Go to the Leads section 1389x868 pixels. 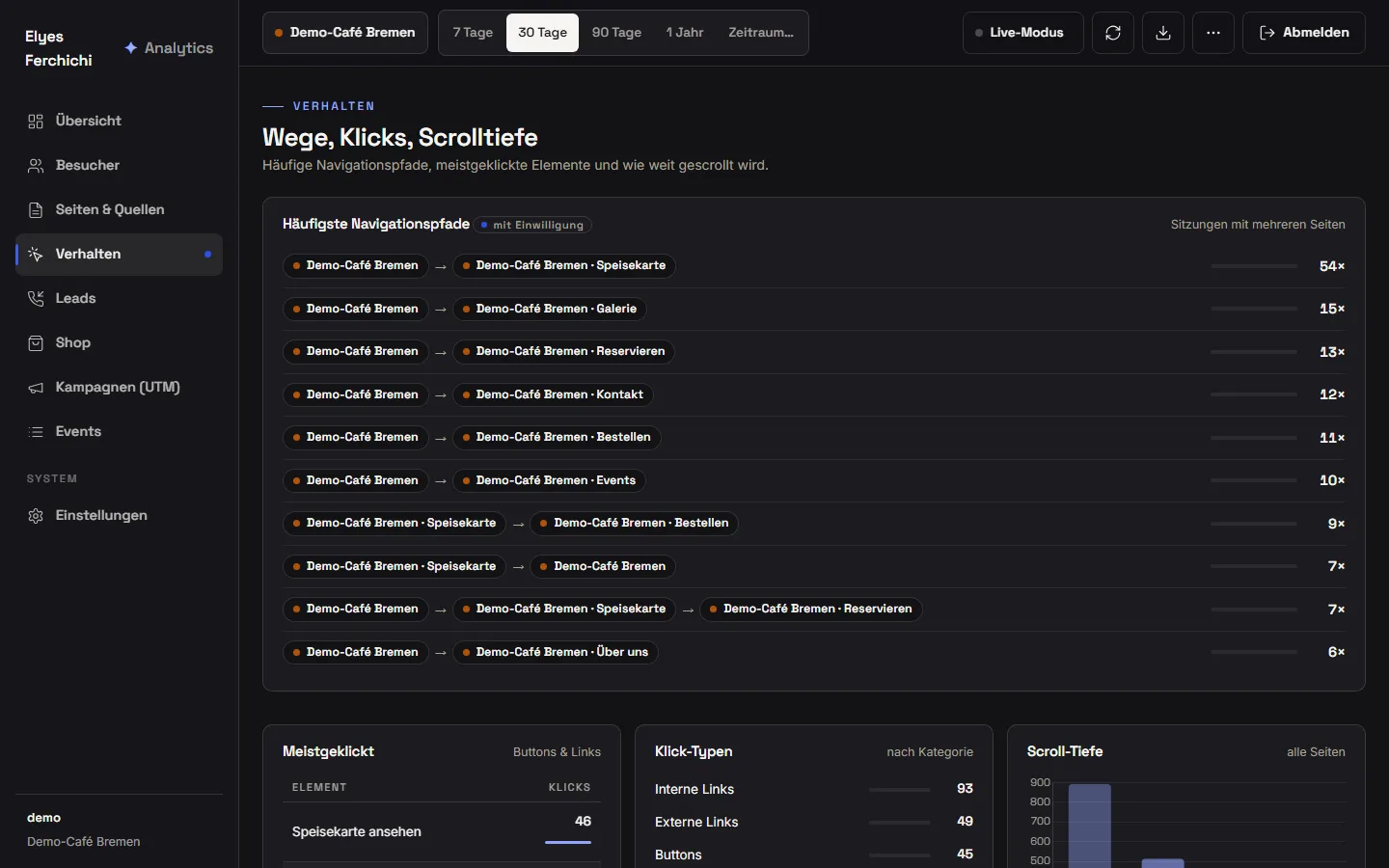pyautogui.click(x=120, y=299)
